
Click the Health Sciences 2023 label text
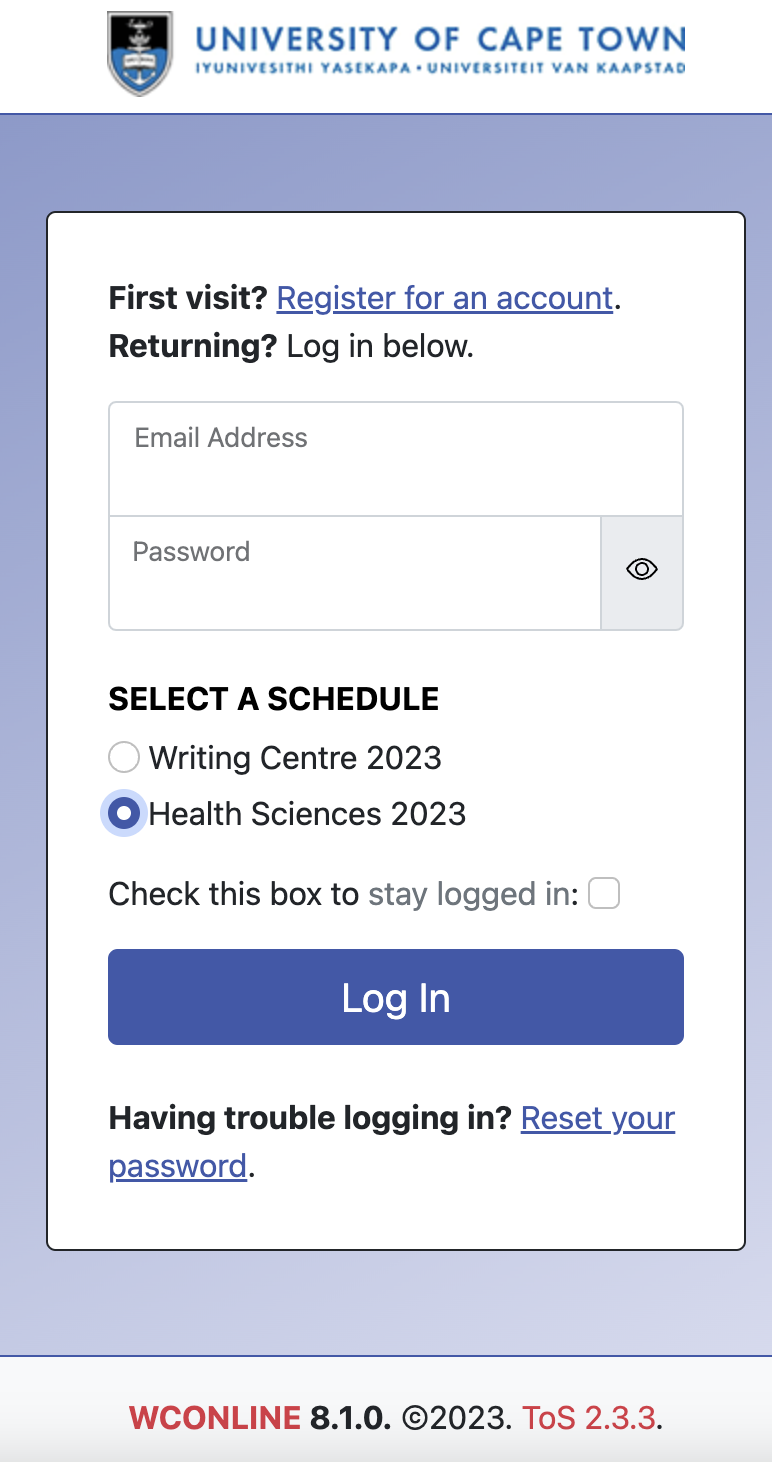point(307,814)
